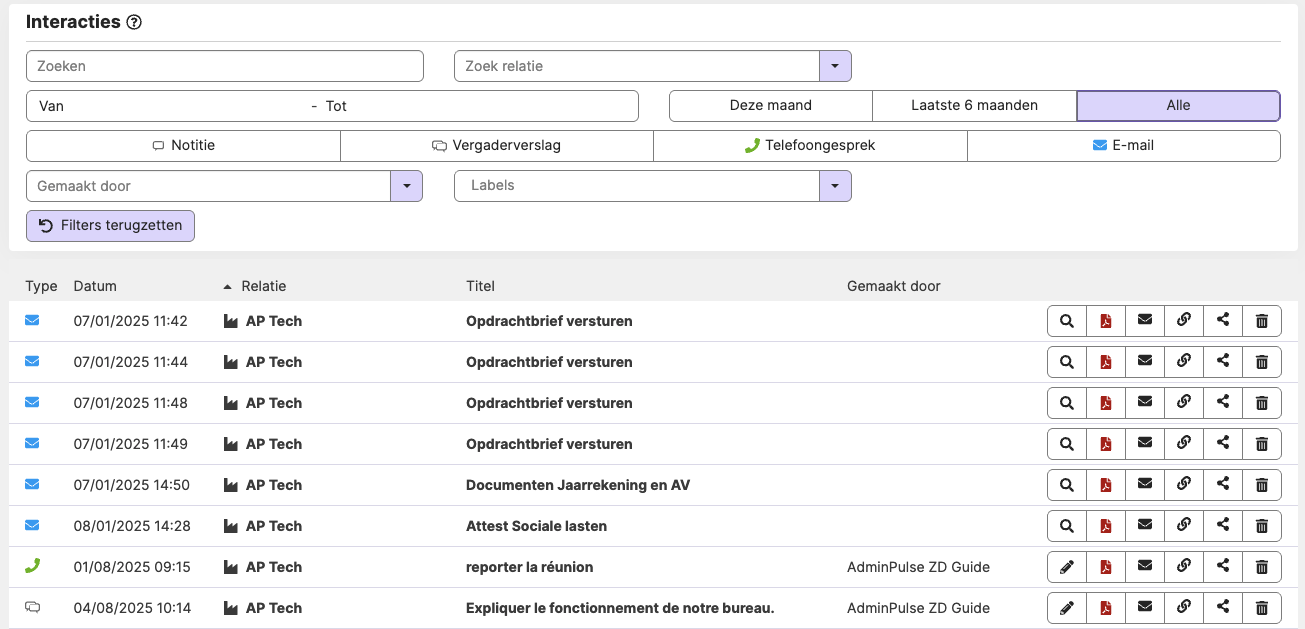This screenshot has height=629, width=1305.
Task: Click the date 07/01/2025 11:48
Action: [x=131, y=403]
